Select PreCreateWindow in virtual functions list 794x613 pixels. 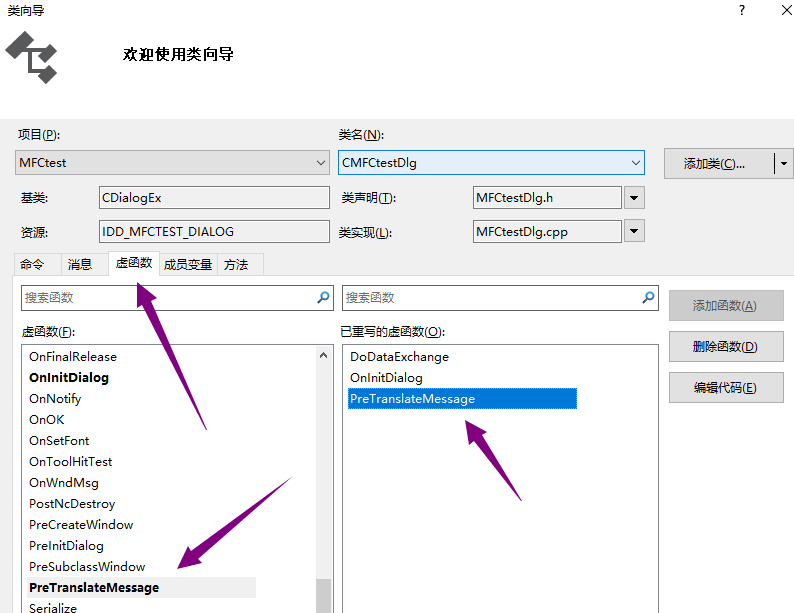coord(81,525)
